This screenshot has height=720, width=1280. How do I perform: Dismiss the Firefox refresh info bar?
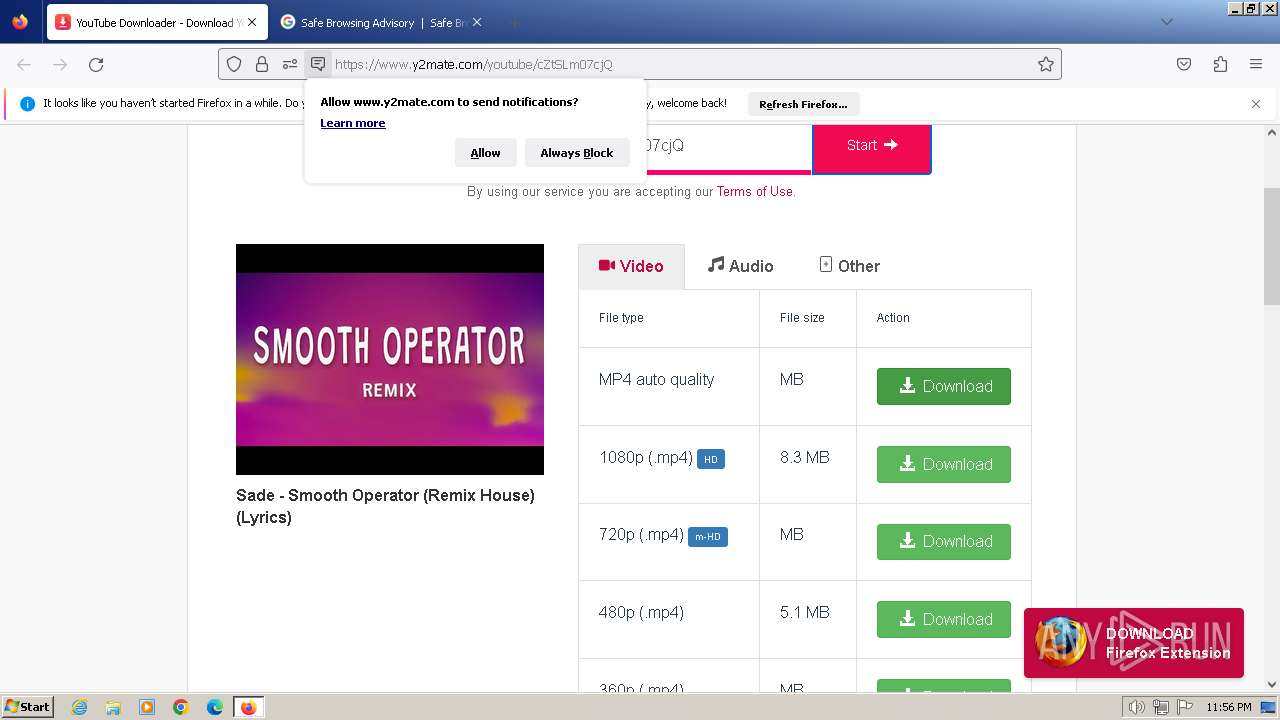coord(1256,104)
